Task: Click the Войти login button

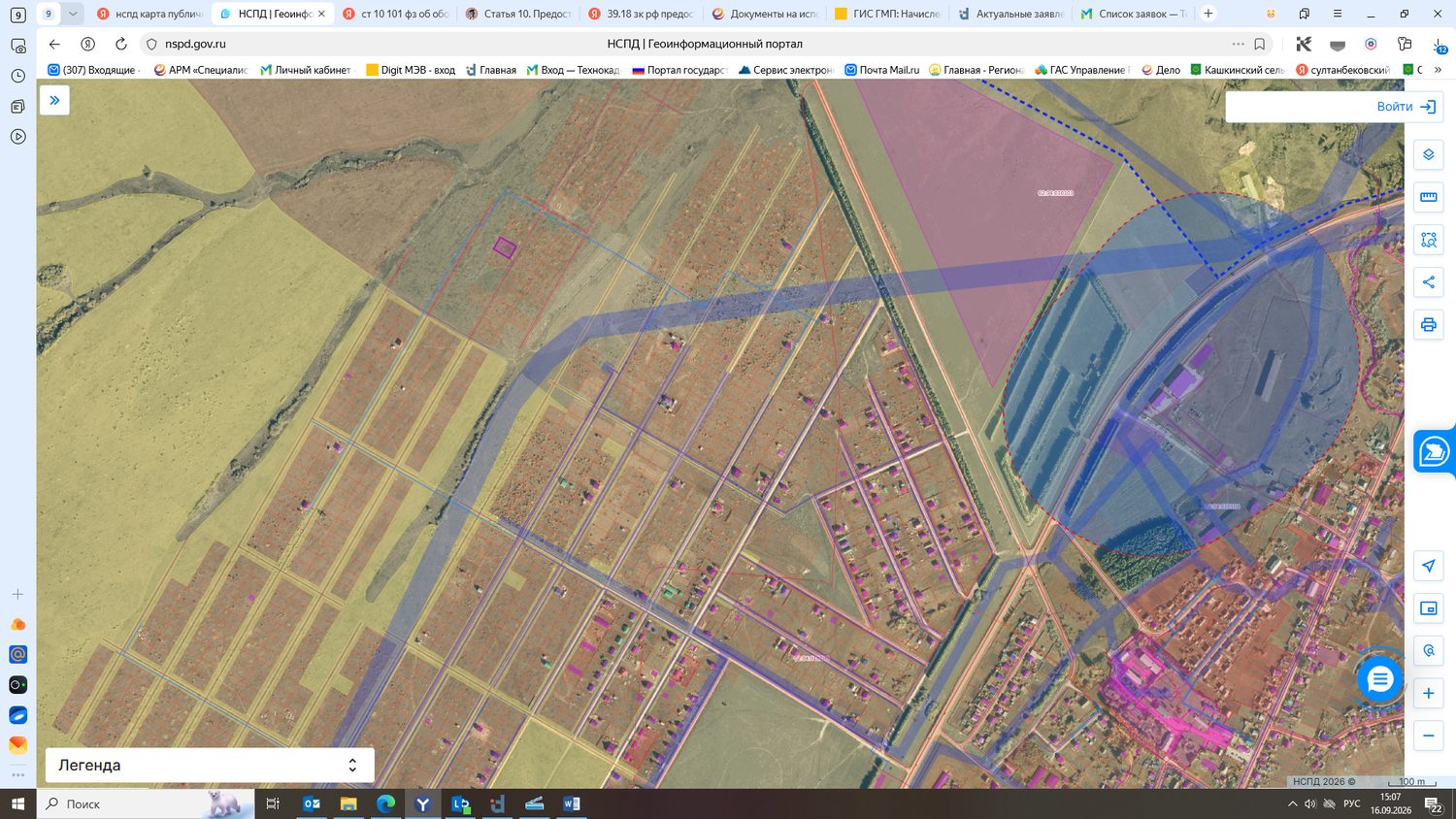Action: [1406, 107]
